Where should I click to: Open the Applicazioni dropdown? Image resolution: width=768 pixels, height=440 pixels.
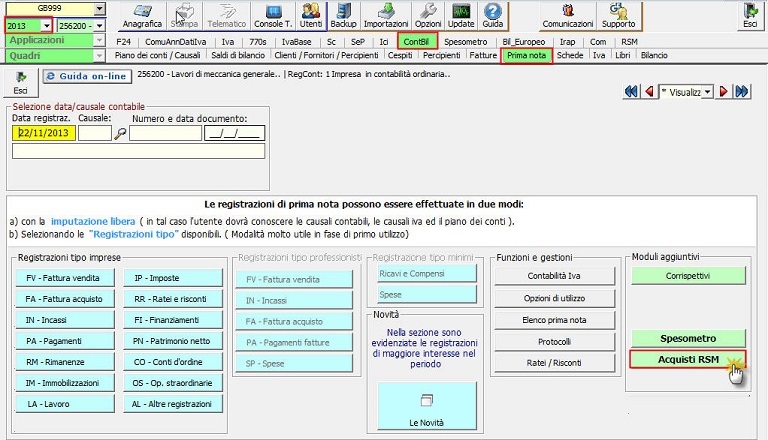(x=99, y=41)
